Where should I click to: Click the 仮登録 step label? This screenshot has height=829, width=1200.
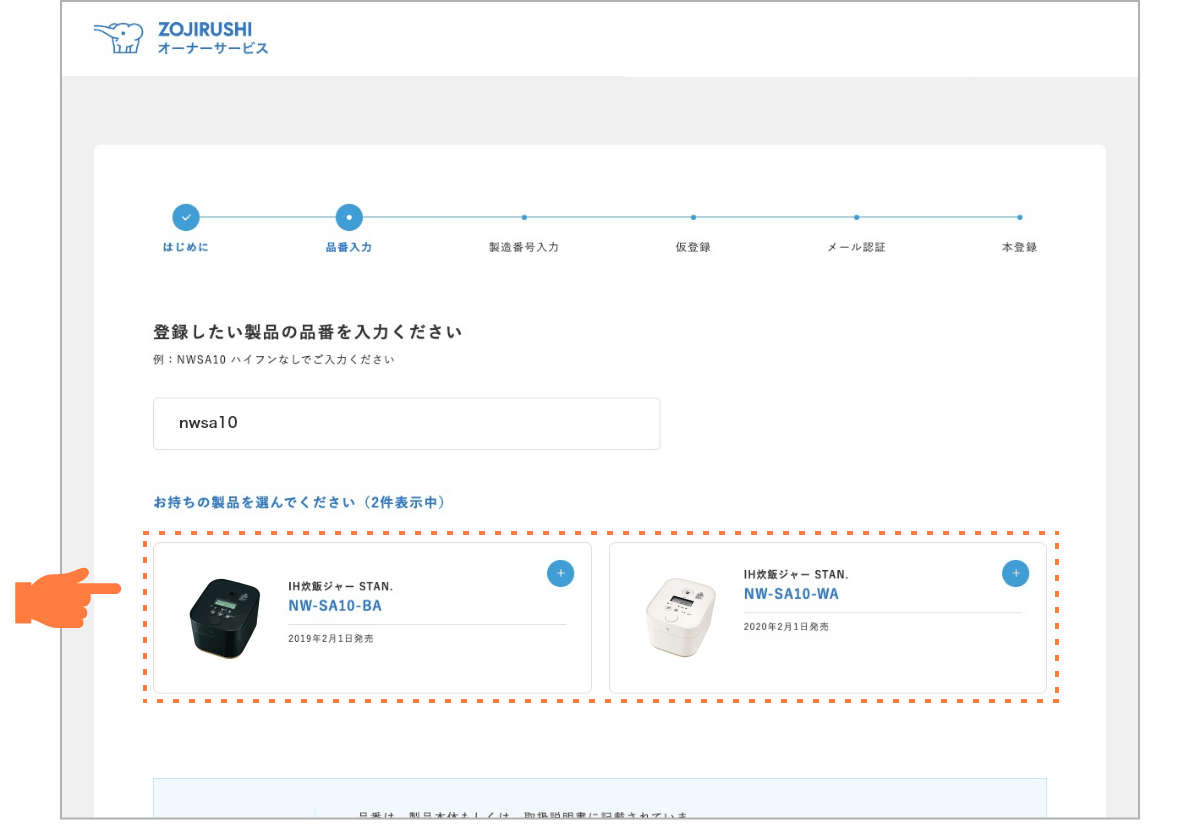[693, 247]
